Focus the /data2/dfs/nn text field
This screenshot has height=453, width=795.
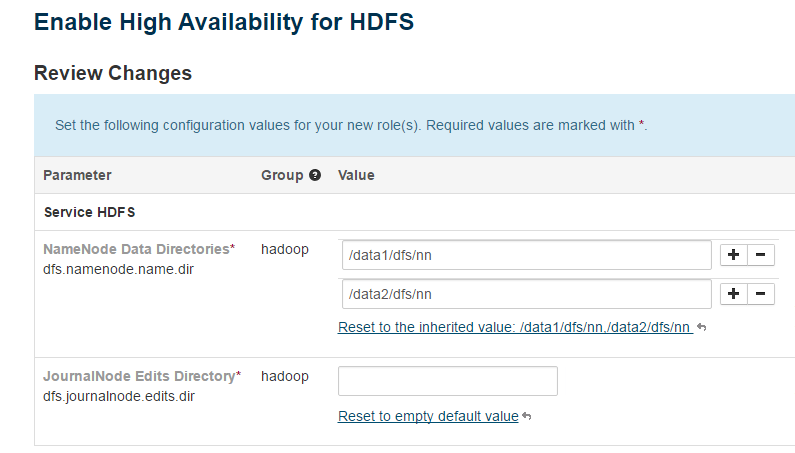[526, 293]
